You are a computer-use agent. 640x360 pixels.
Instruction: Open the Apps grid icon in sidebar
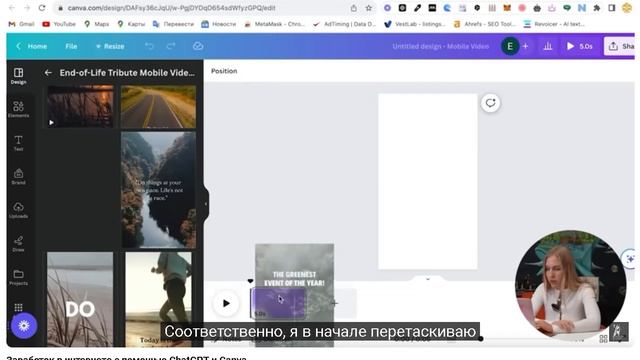point(18,307)
